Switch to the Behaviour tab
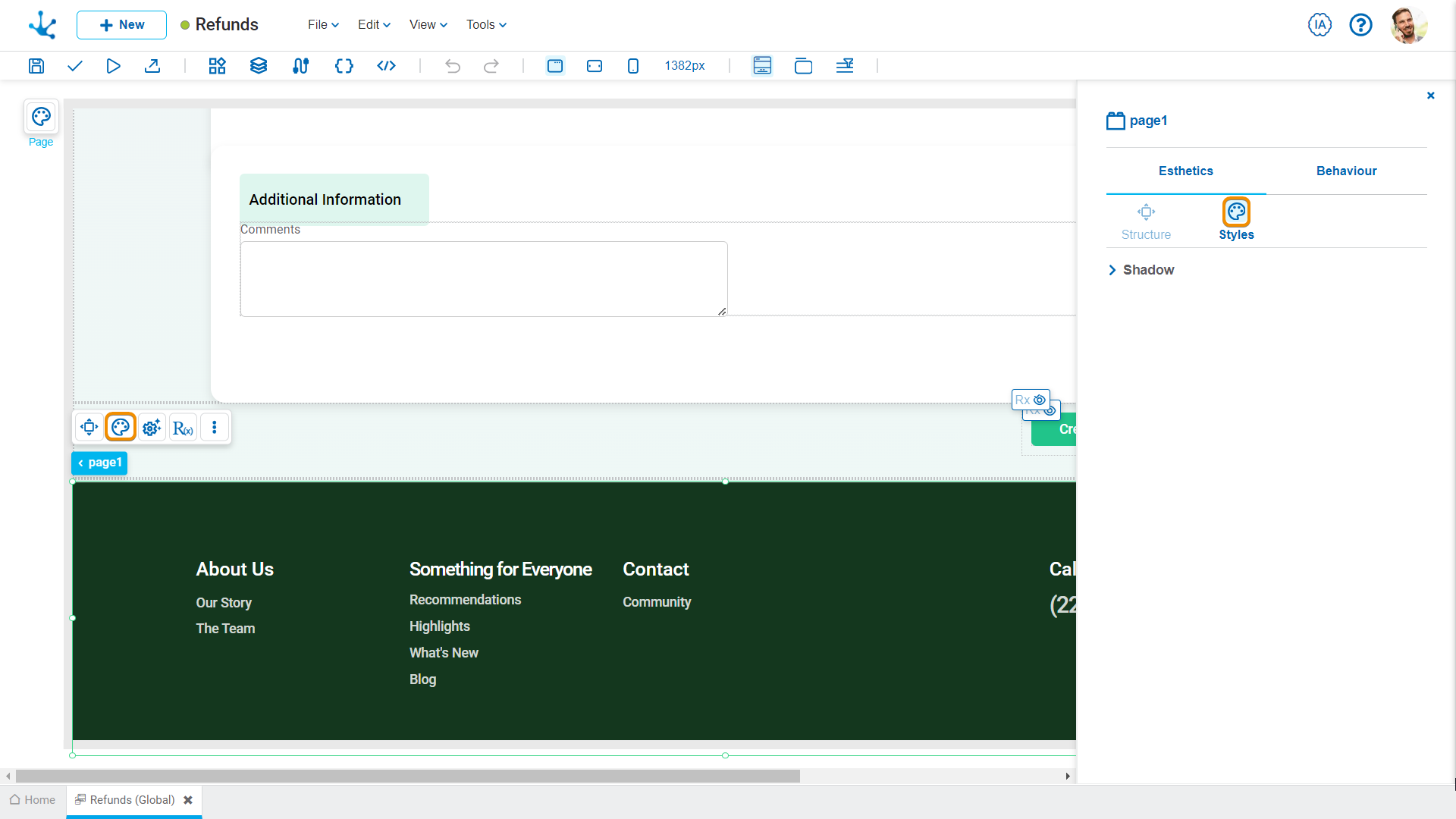Screen dimensions: 1456x819 pos(1346,171)
